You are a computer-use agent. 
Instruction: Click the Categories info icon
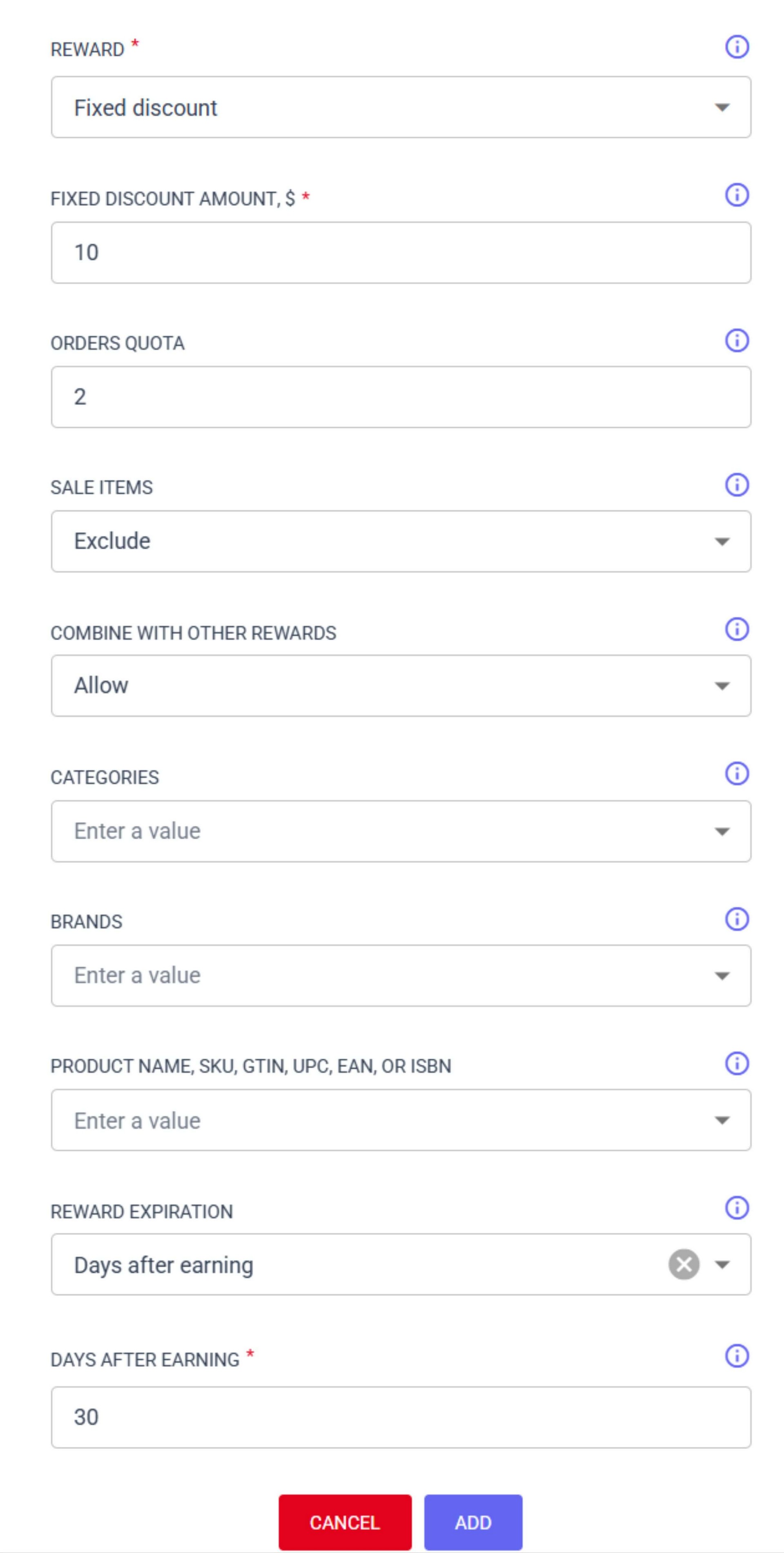point(736,773)
